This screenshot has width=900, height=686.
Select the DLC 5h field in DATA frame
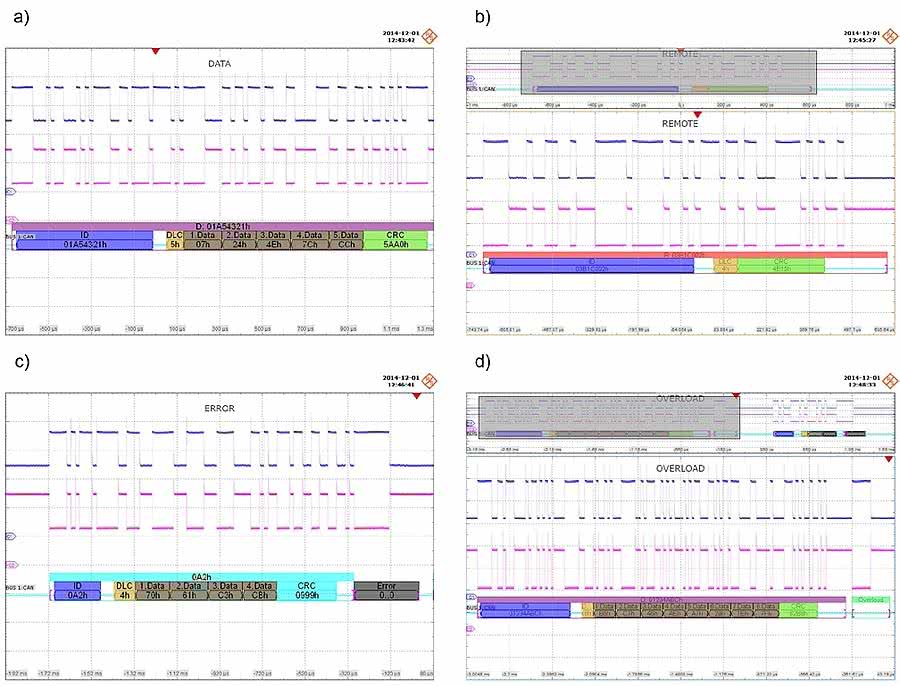coord(174,240)
